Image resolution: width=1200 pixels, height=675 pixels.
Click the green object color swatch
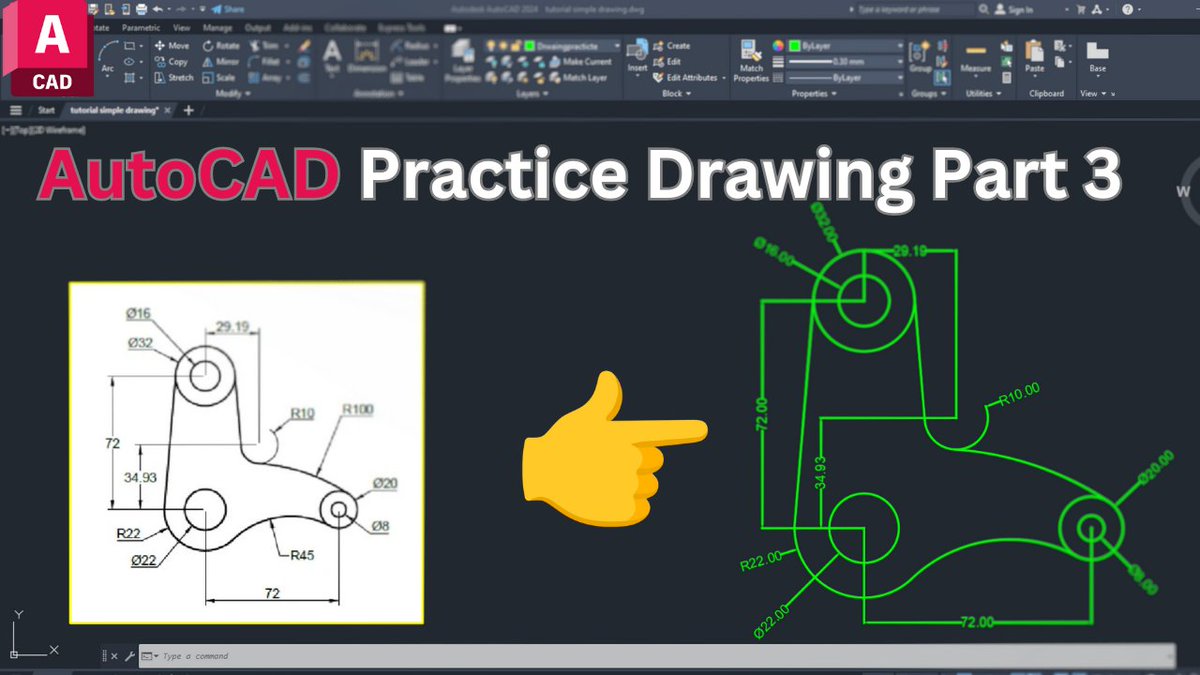(794, 46)
